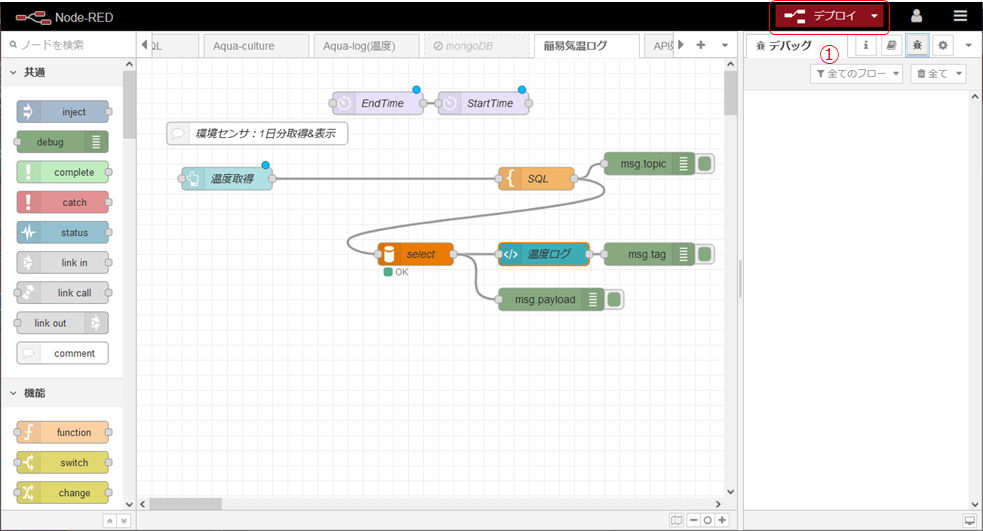Toggle the msg.topic debug node output
The image size is (983, 531).
coord(704,164)
